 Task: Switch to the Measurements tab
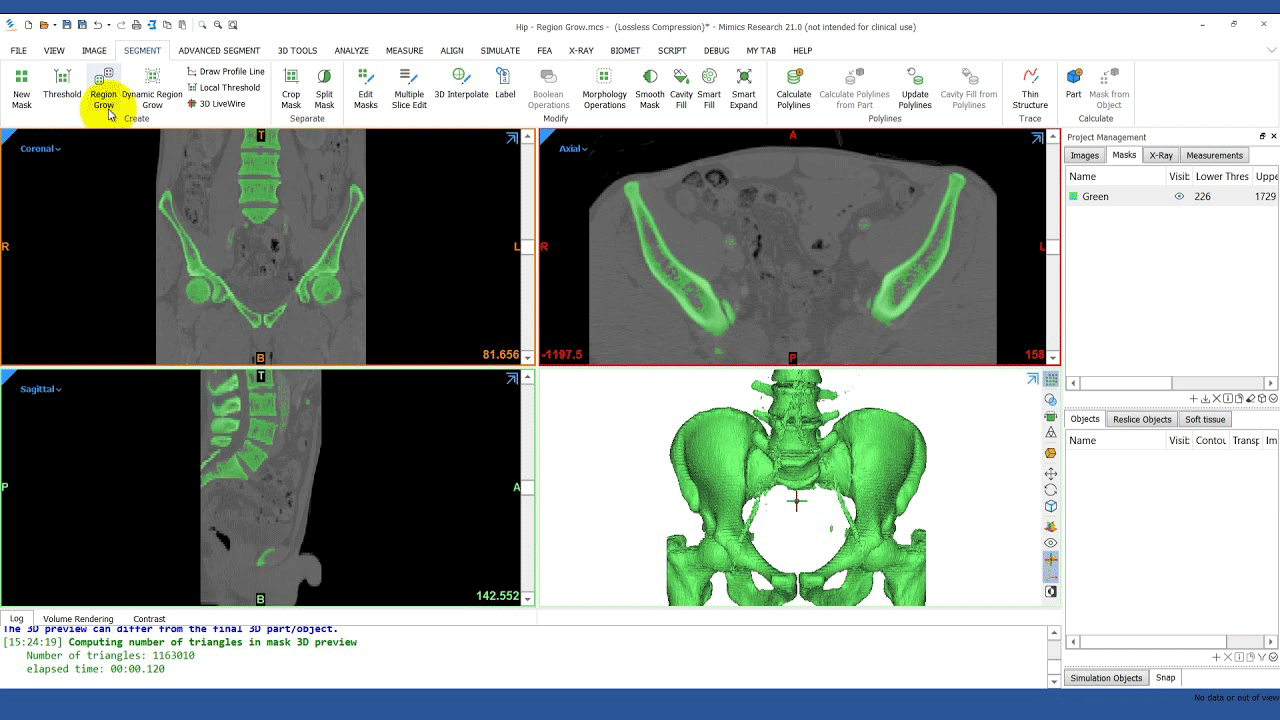tap(1214, 155)
